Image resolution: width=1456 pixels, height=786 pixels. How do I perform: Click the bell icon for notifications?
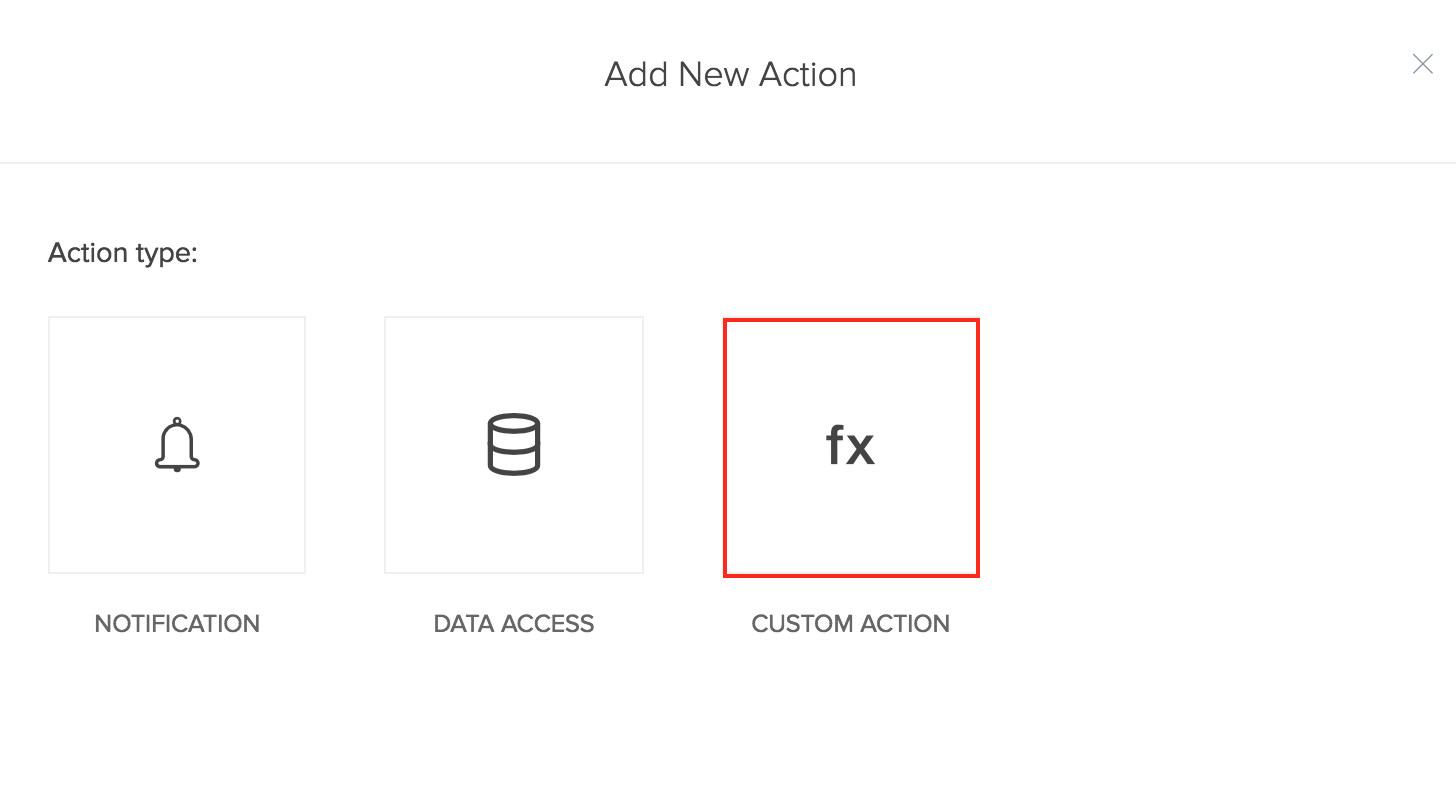(x=177, y=444)
